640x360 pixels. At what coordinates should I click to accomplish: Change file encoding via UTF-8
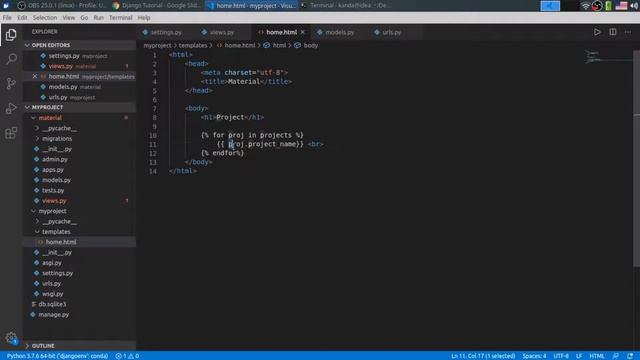tap(561, 356)
